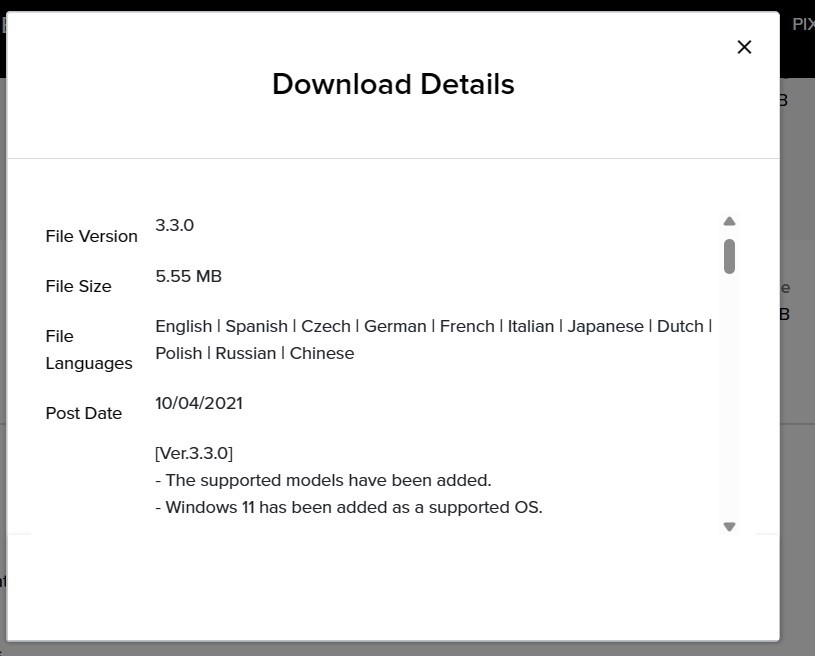Select the 3.3.0 version value
The height and width of the screenshot is (656, 815).
click(174, 225)
